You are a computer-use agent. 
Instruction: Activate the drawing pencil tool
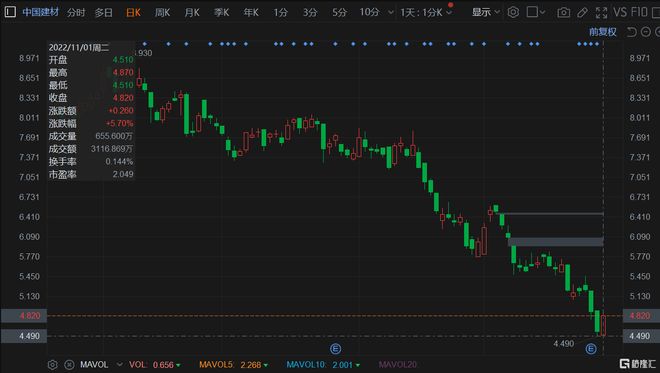point(583,13)
